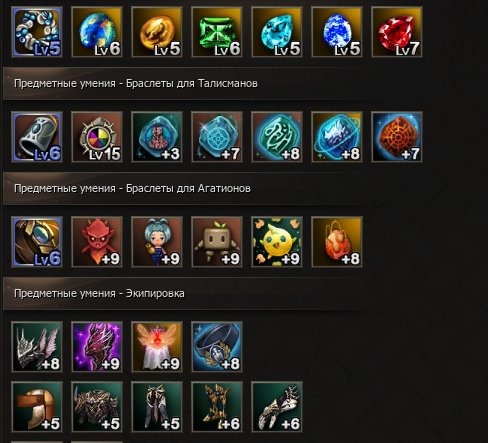The height and width of the screenshot is (443, 488).
Task: Click the blue-haired girl +9 agathion
Action: [x=157, y=242]
